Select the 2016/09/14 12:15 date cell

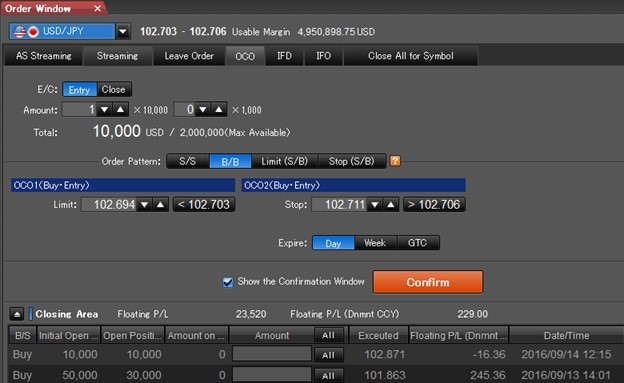[x=566, y=354]
